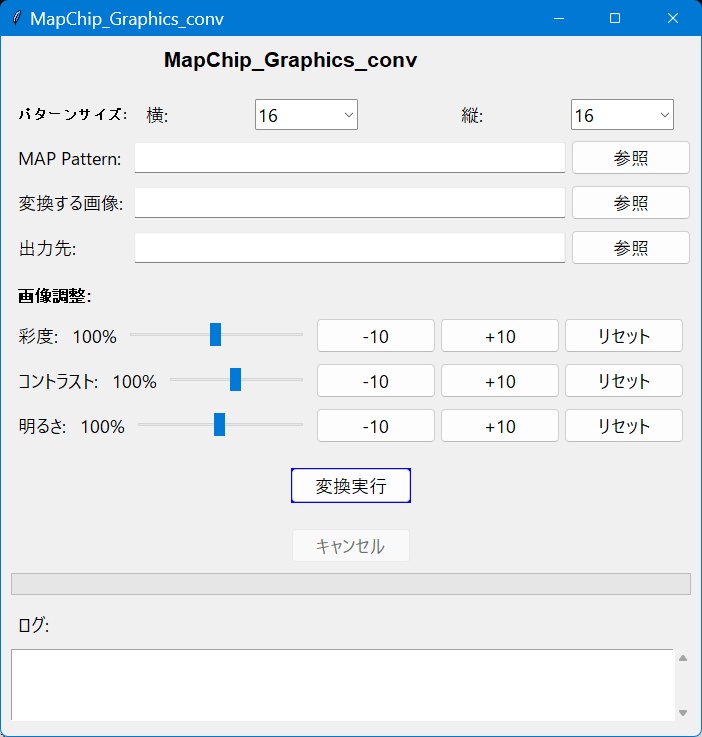702x737 pixels.
Task: Click the パターンサイズ: label
Action: [73, 114]
